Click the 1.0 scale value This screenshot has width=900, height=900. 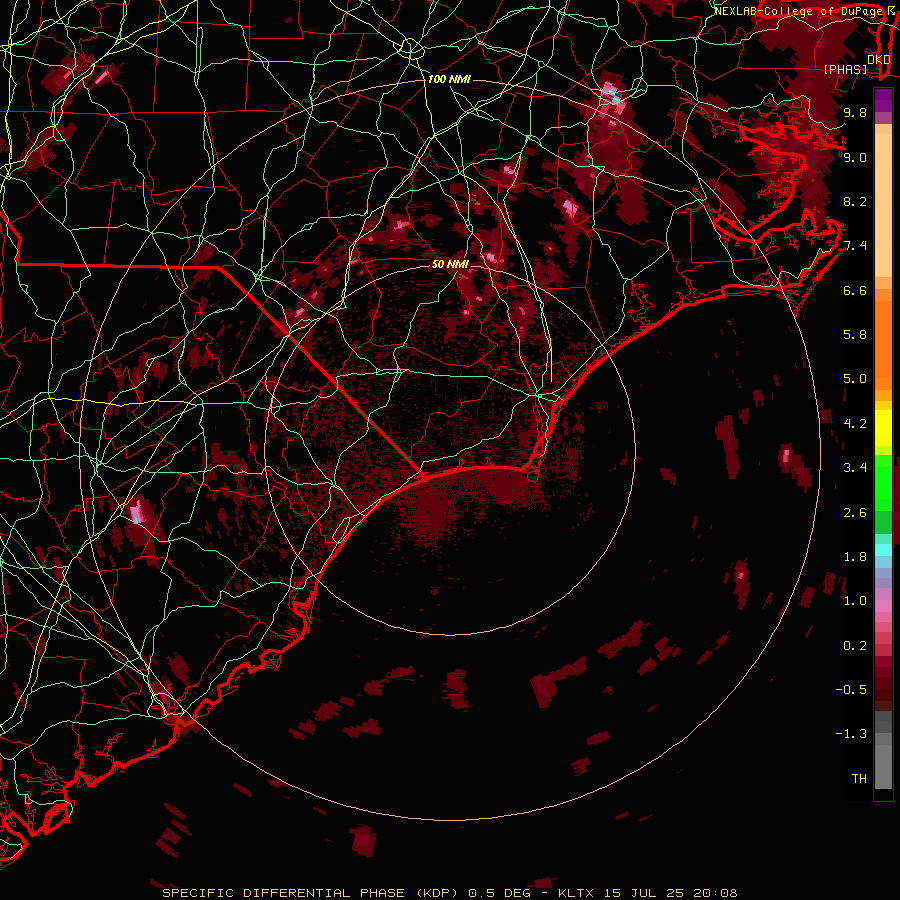pos(855,601)
